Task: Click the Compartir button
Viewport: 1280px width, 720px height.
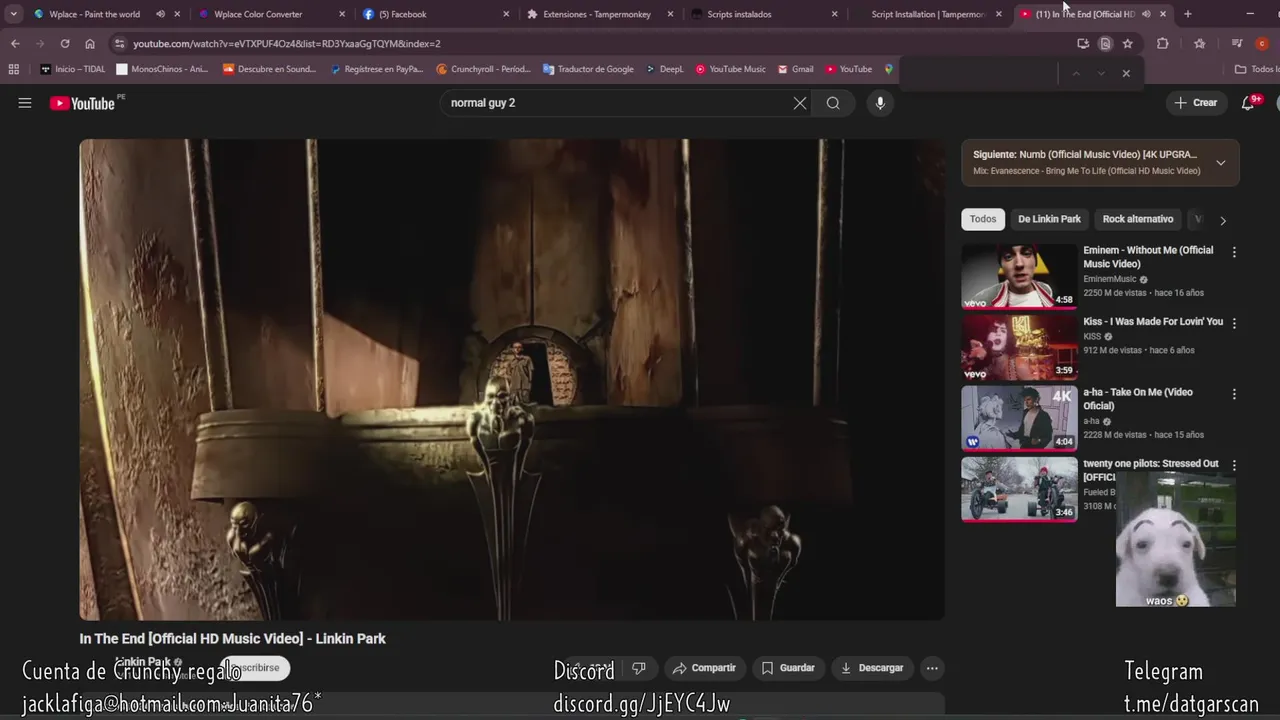Action: 705,668
